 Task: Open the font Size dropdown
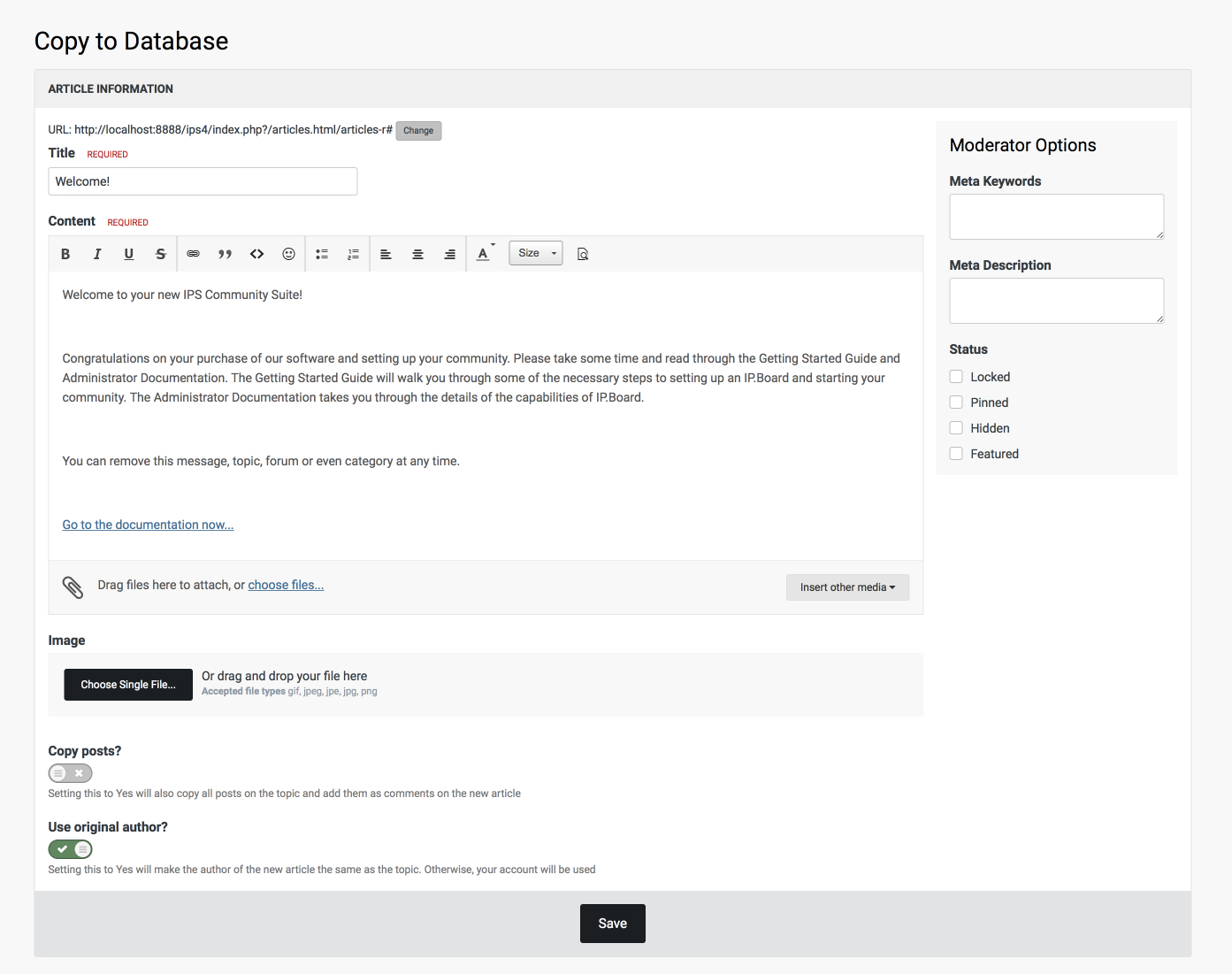coord(536,253)
